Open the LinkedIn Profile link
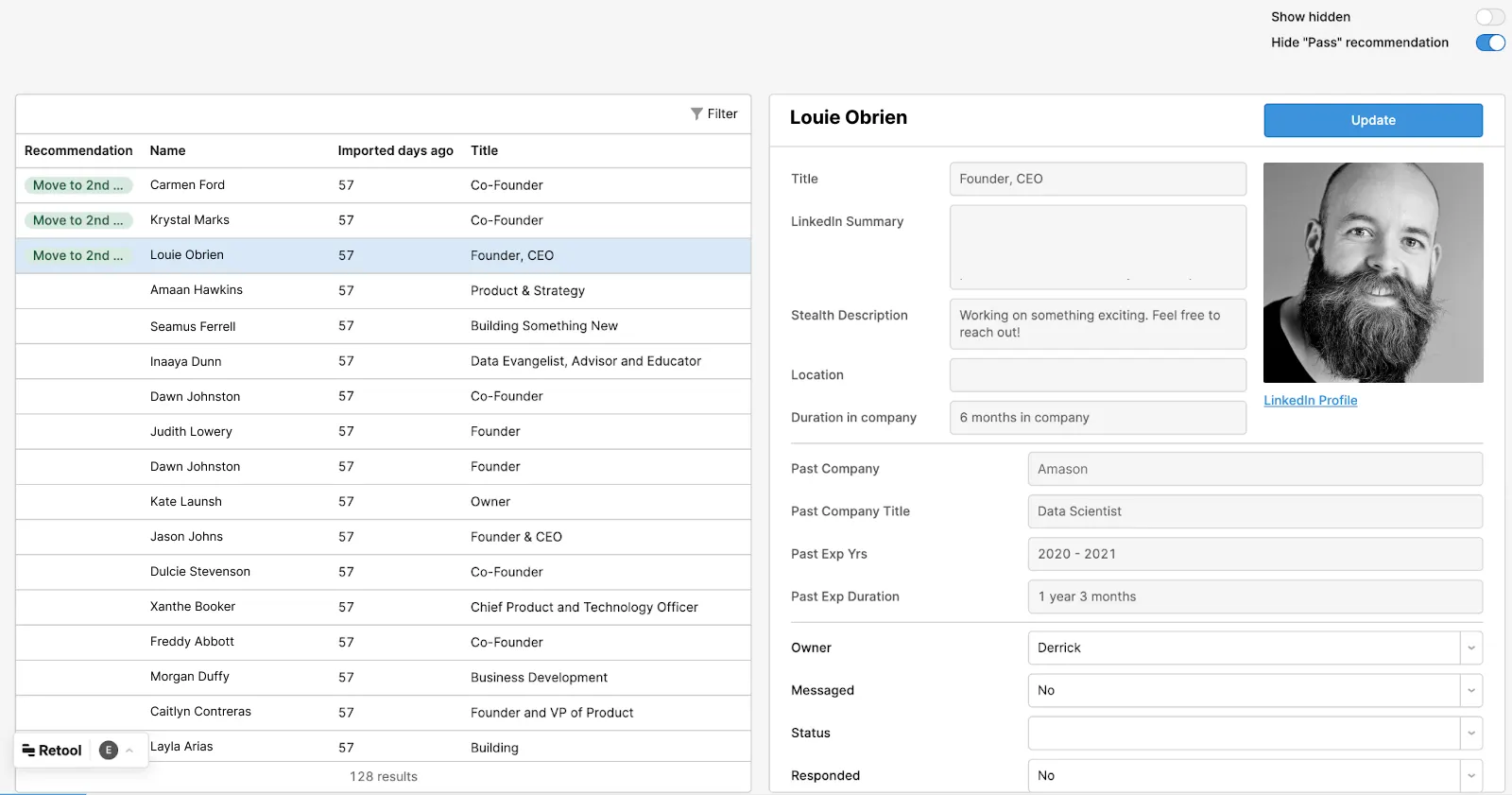This screenshot has width=1512, height=795. pos(1310,401)
